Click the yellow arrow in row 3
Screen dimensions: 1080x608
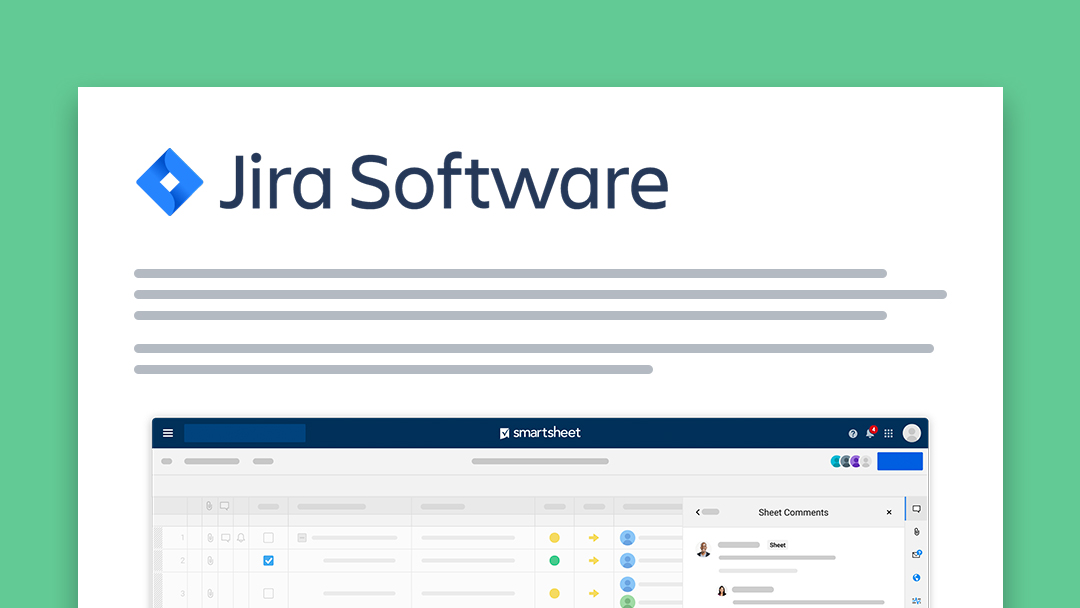594,594
